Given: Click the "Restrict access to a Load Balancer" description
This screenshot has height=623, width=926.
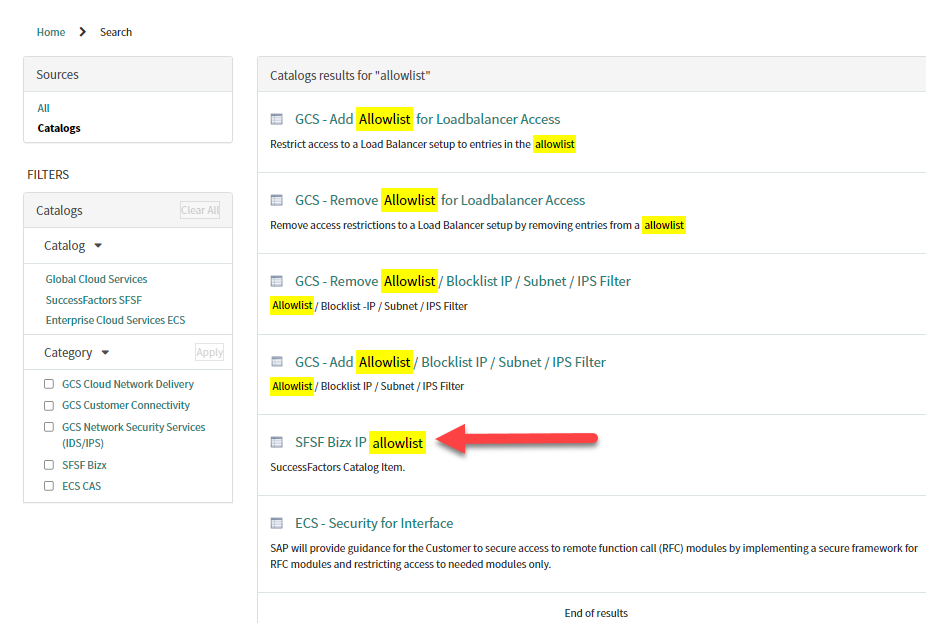Looking at the screenshot, I should 423,144.
